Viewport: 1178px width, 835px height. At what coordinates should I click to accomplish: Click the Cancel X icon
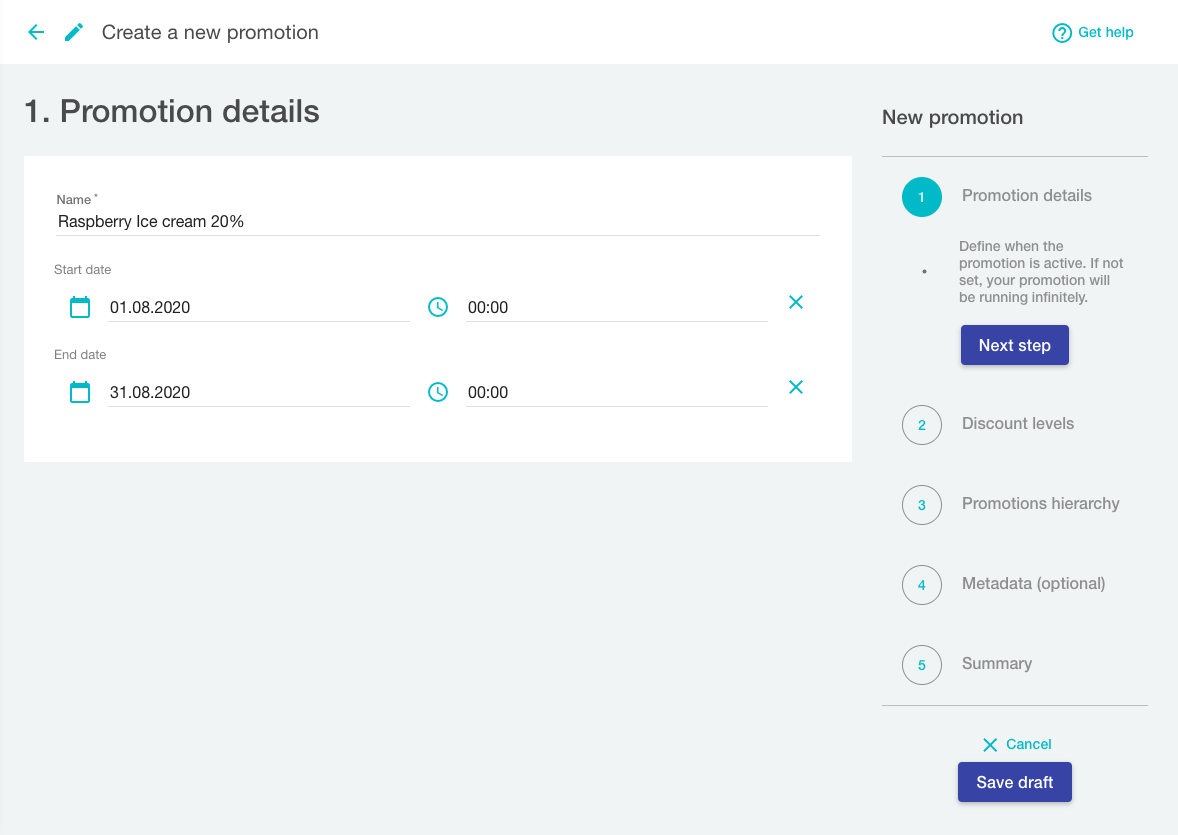pyautogui.click(x=990, y=745)
